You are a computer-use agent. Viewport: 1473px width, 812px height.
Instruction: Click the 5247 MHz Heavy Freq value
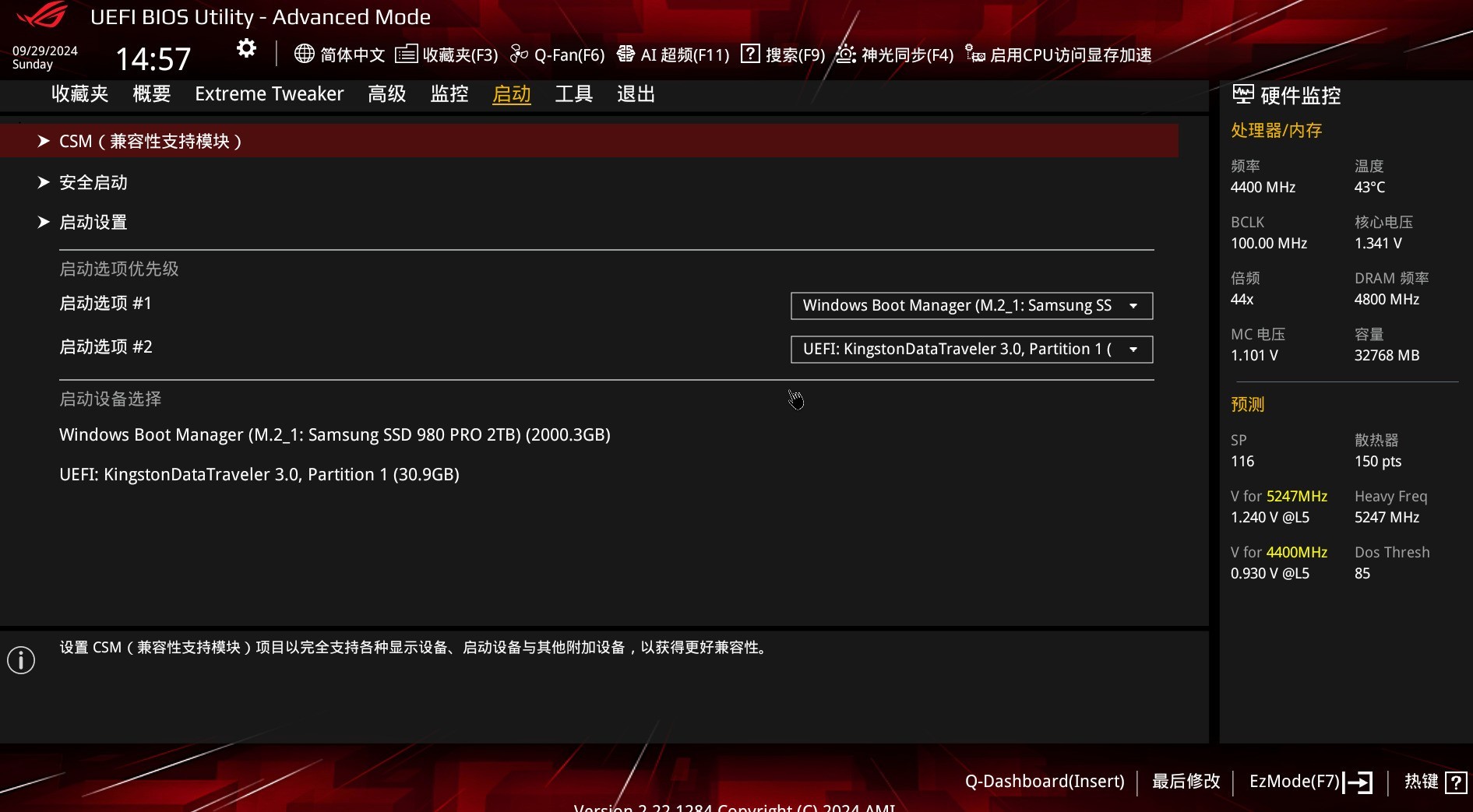pyautogui.click(x=1387, y=517)
